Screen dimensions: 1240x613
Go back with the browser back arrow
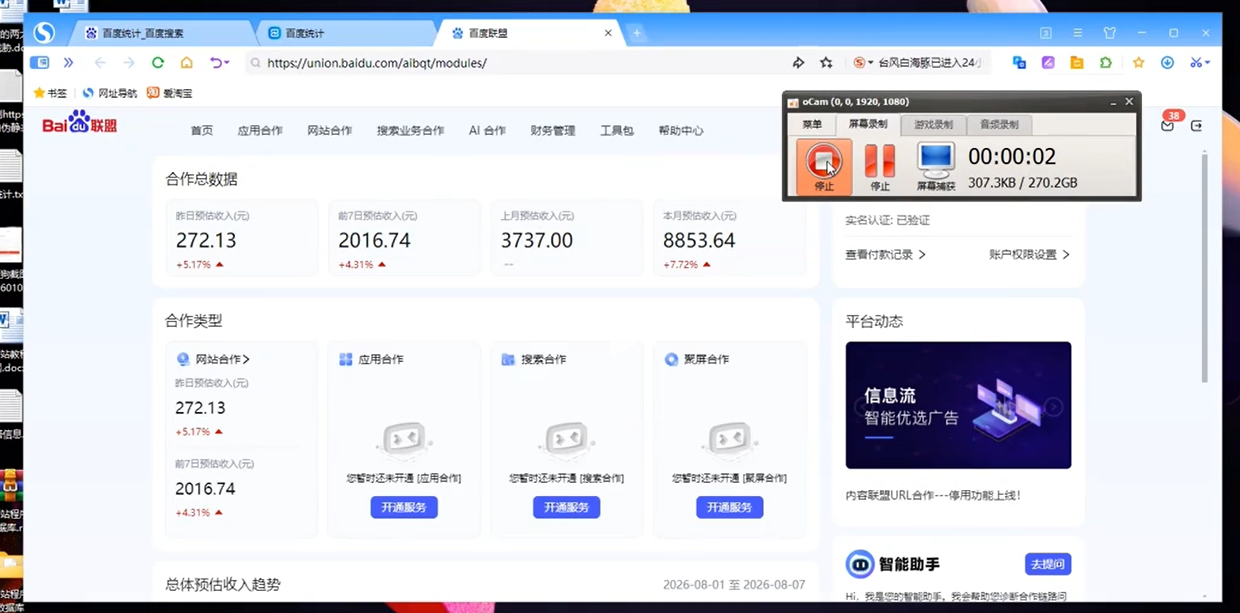pyautogui.click(x=99, y=62)
